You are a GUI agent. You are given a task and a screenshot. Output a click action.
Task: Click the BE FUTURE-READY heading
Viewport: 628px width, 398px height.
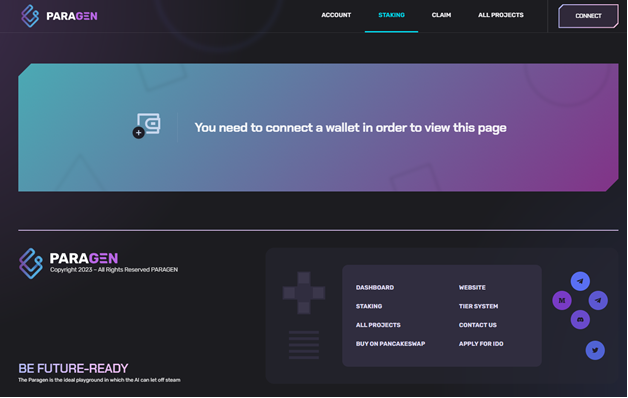point(73,368)
